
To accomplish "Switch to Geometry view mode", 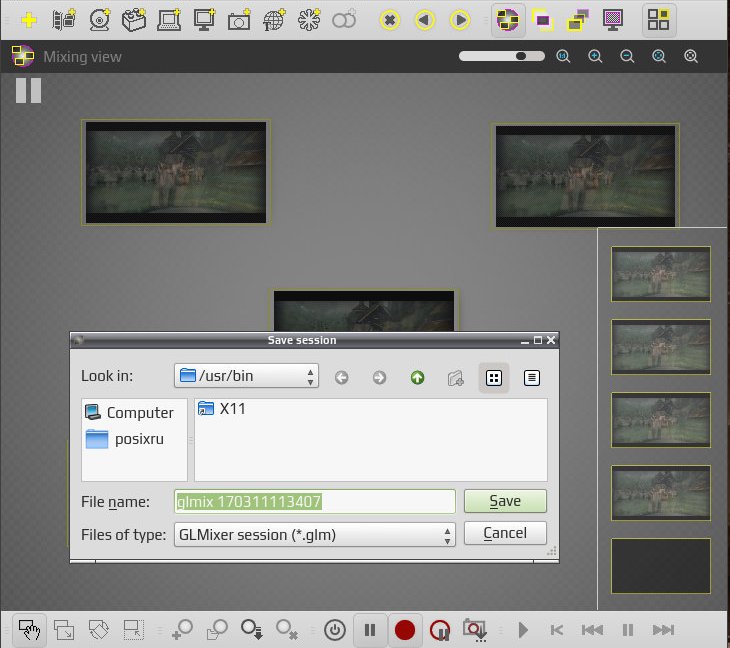I will click(543, 20).
